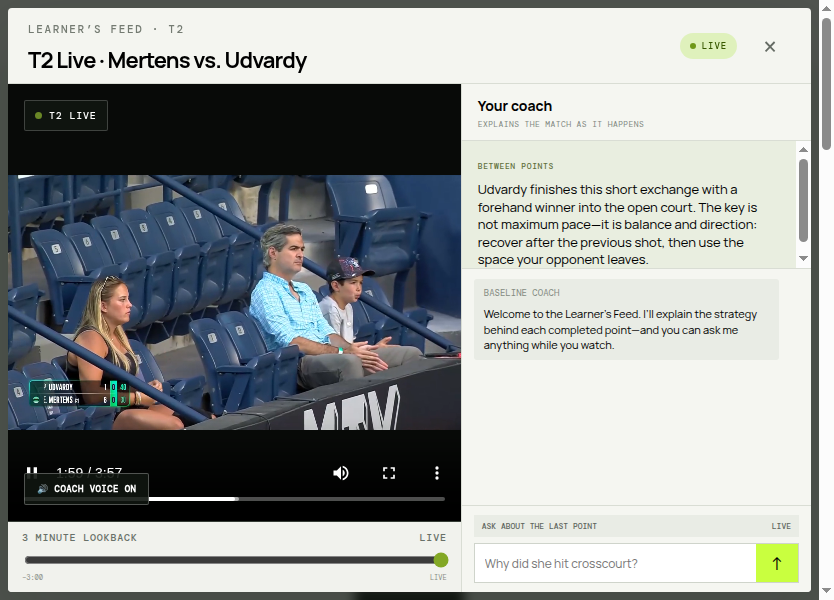Click coach panel scrollbar down arrow
Viewport: 834px width, 600px height.
pyautogui.click(x=803, y=259)
